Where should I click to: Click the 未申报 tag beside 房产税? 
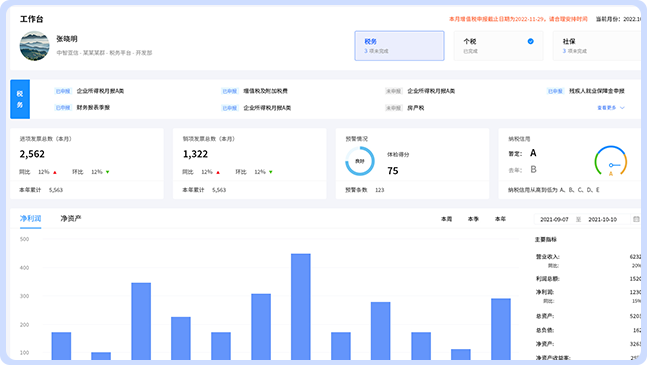[x=394, y=108]
